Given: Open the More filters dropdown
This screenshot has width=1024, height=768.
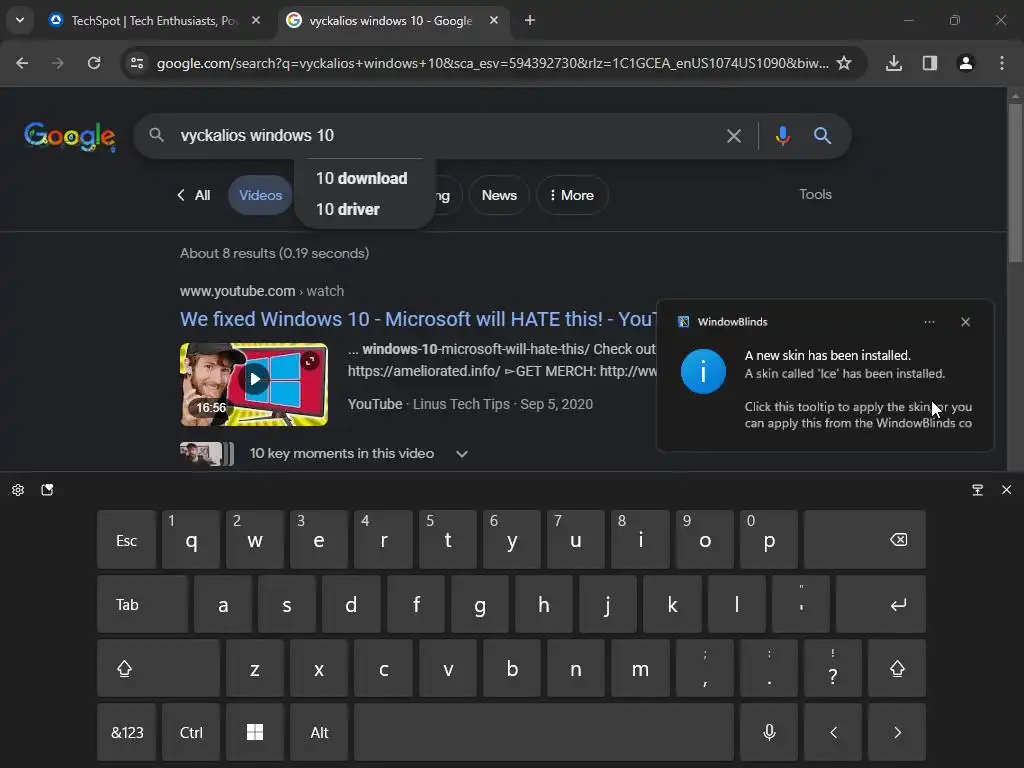Looking at the screenshot, I should click(572, 195).
